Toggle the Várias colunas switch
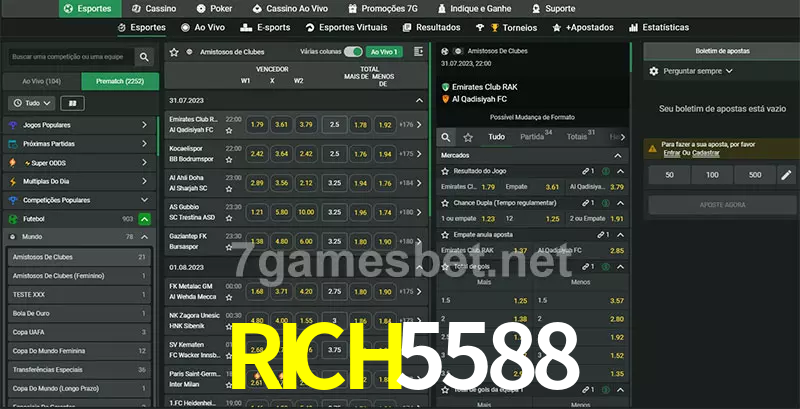The height and width of the screenshot is (409, 800). (x=353, y=52)
